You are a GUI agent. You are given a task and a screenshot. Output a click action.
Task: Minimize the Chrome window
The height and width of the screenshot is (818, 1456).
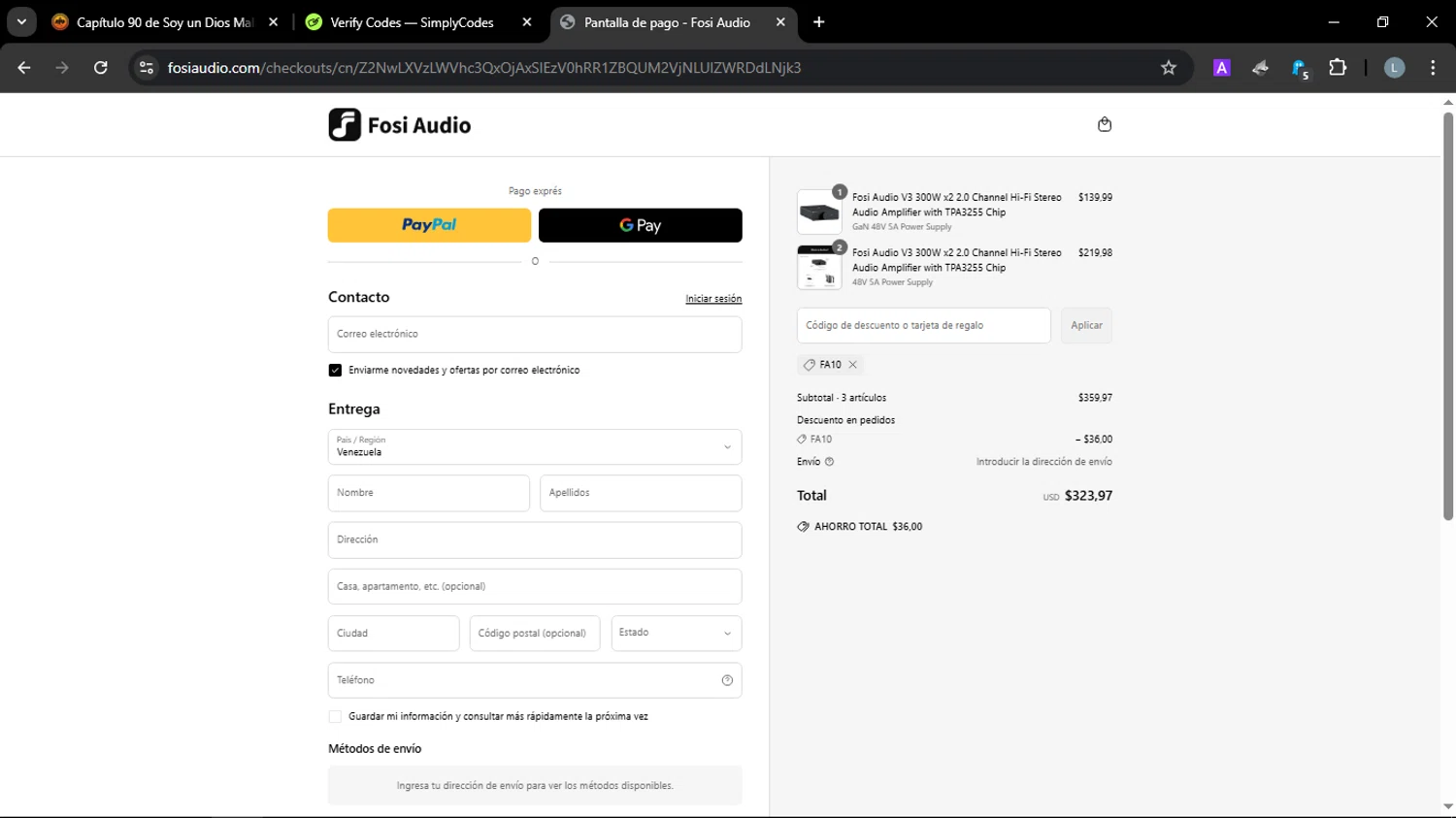tap(1334, 22)
